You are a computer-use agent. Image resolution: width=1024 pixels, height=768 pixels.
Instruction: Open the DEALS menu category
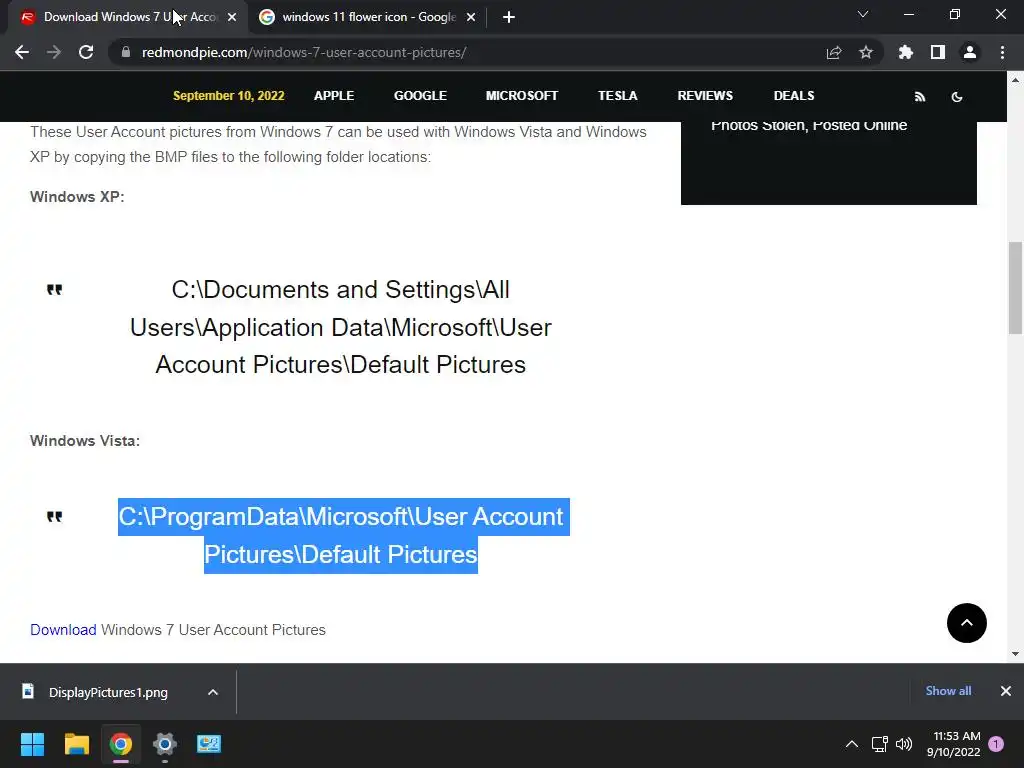click(793, 95)
